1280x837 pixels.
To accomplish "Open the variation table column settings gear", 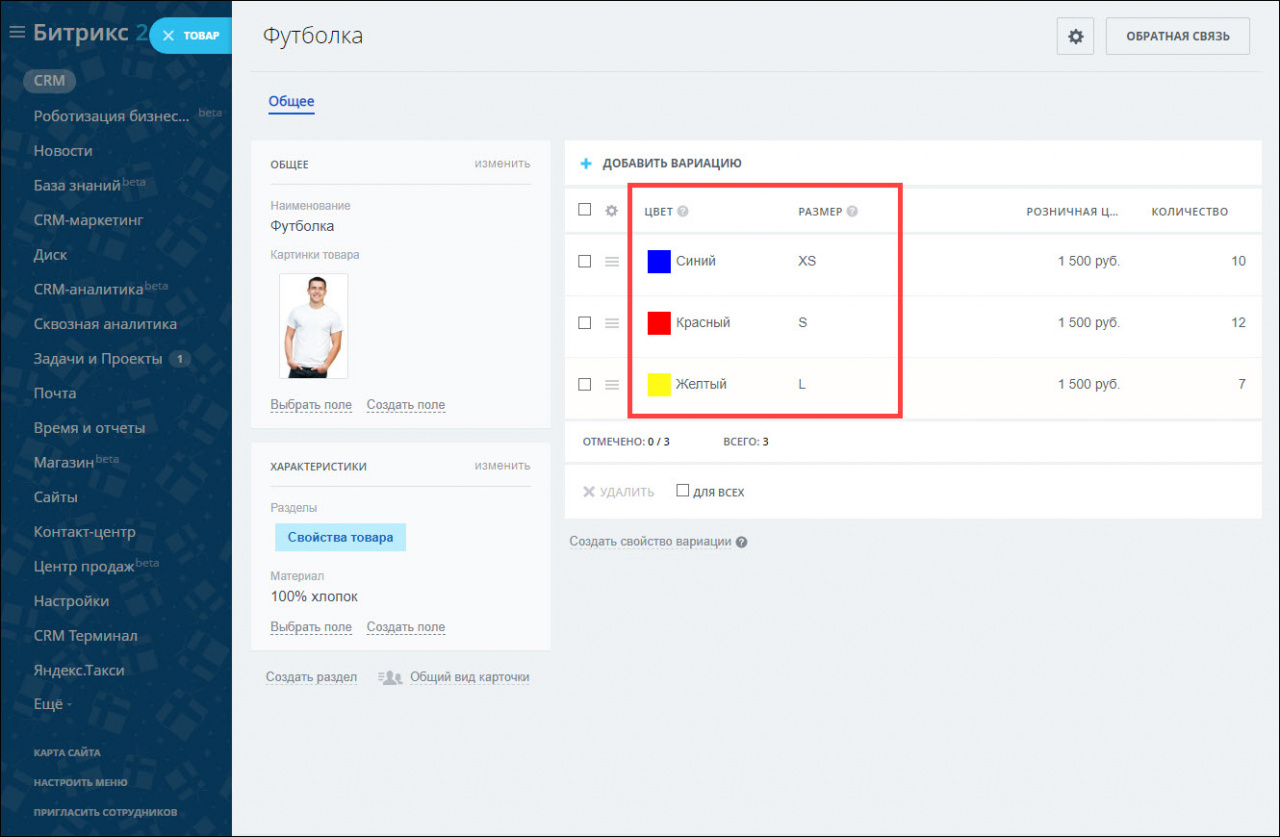I will coord(612,211).
